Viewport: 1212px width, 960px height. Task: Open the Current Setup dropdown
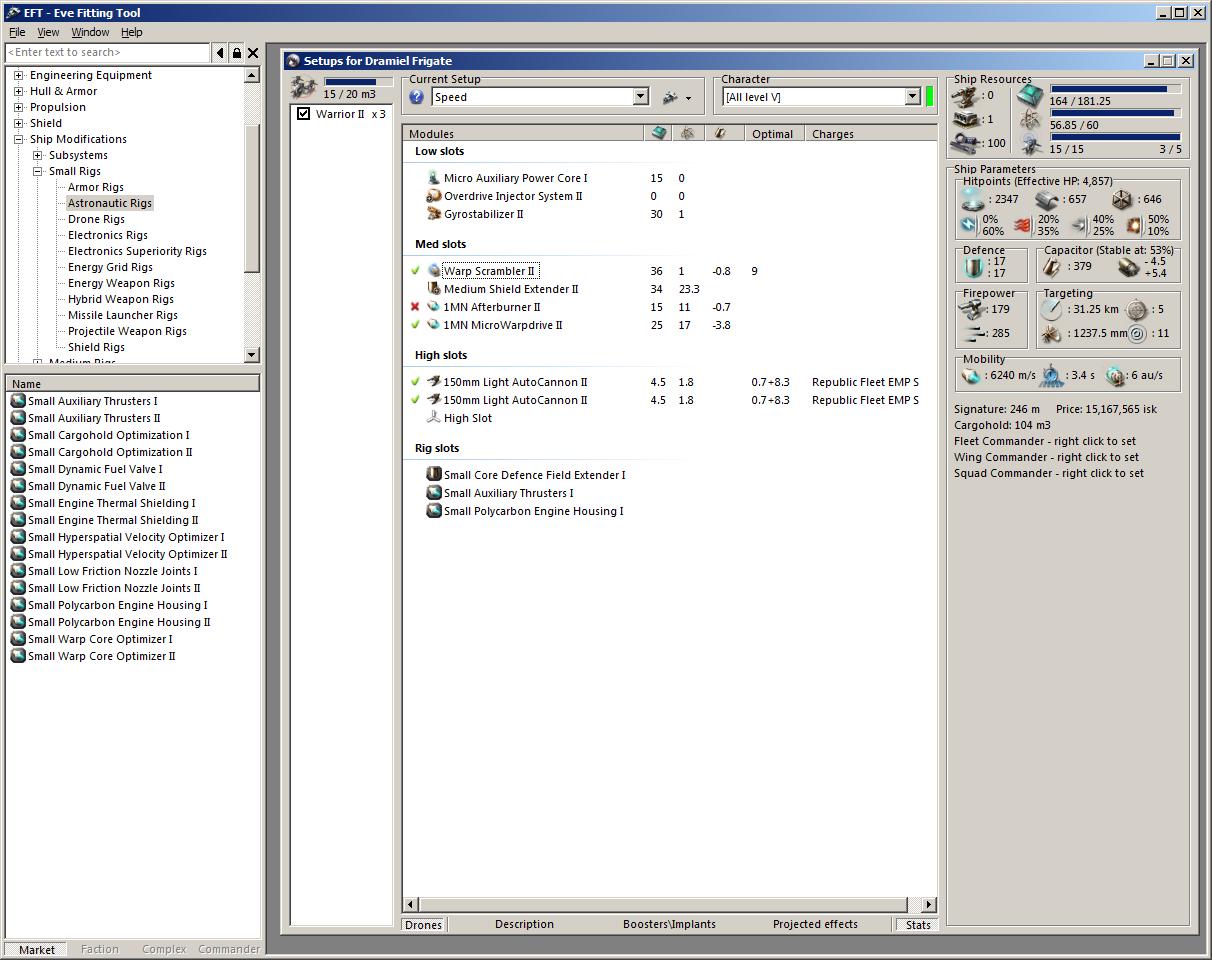[x=641, y=97]
